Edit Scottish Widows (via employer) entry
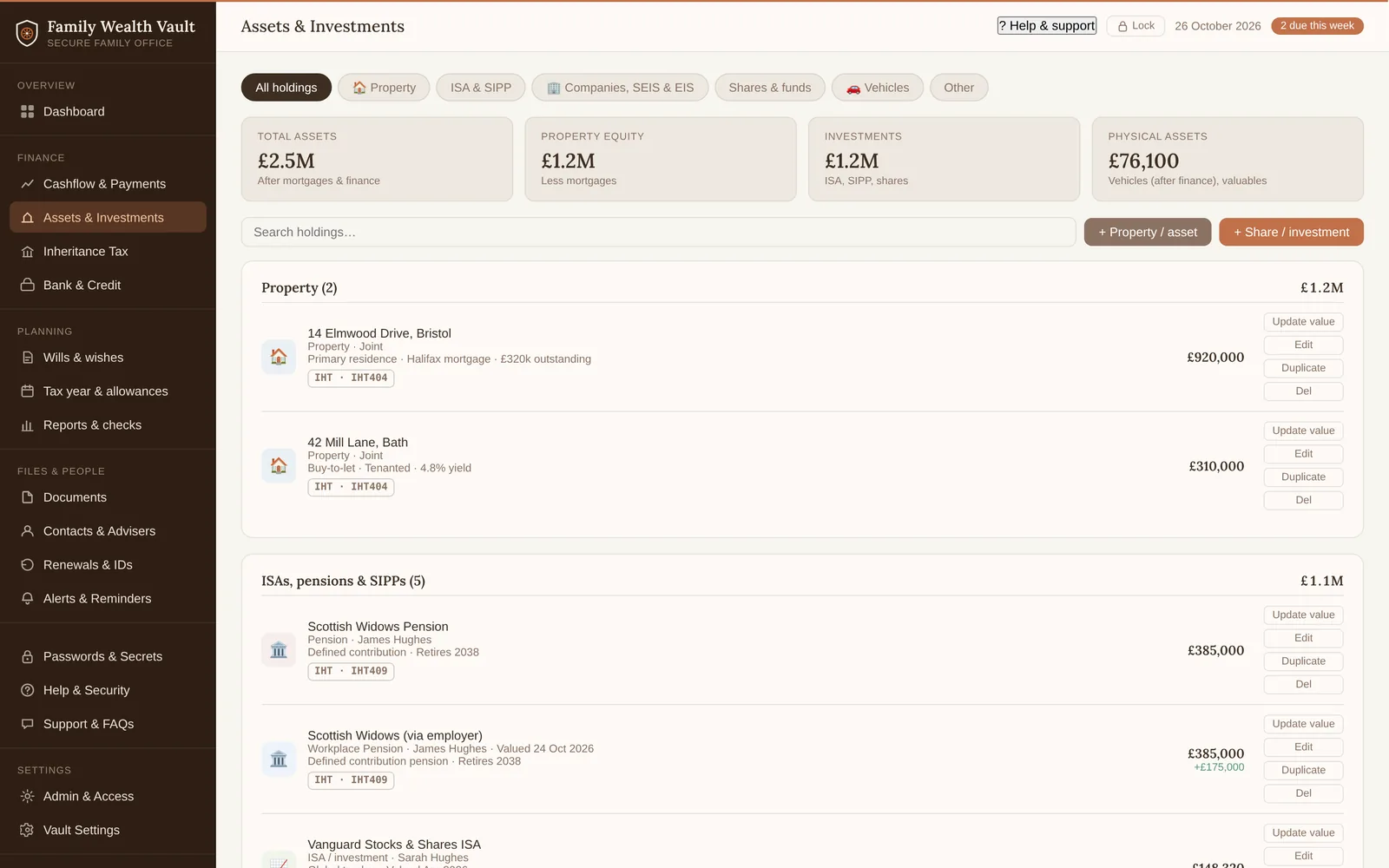 point(1303,747)
